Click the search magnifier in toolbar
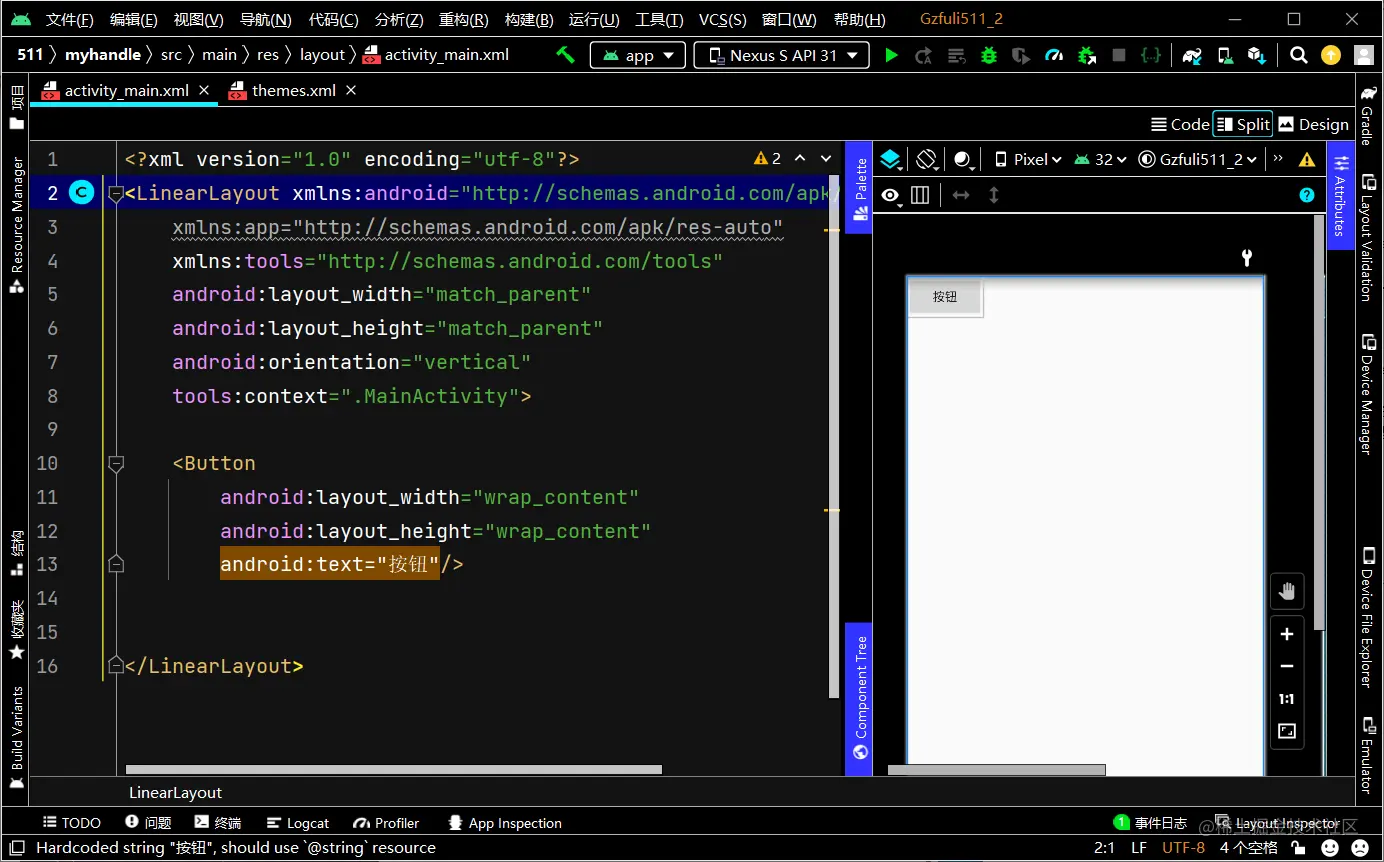The height and width of the screenshot is (862, 1384). (x=1298, y=55)
